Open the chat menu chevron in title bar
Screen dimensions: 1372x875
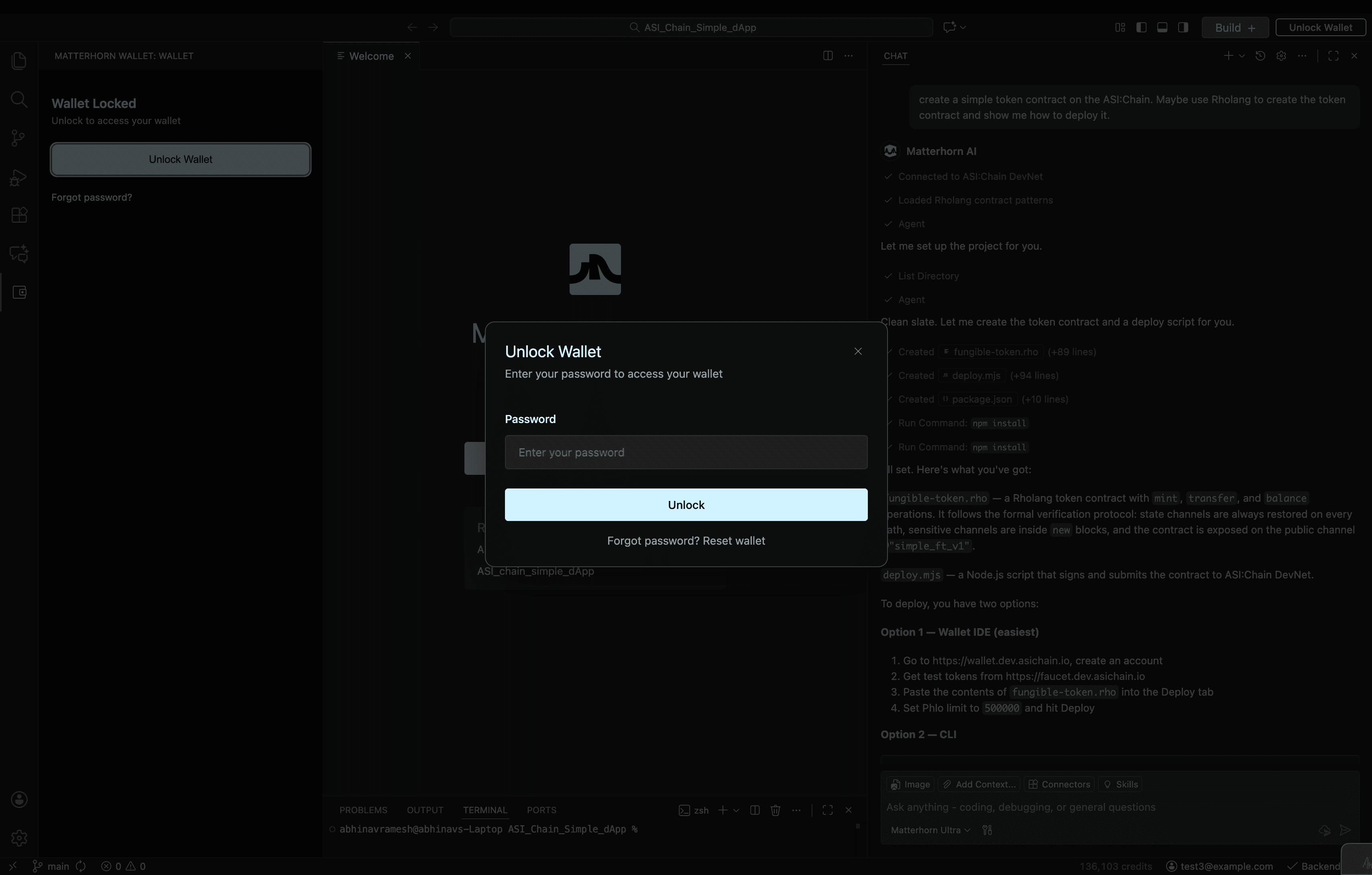click(963, 27)
